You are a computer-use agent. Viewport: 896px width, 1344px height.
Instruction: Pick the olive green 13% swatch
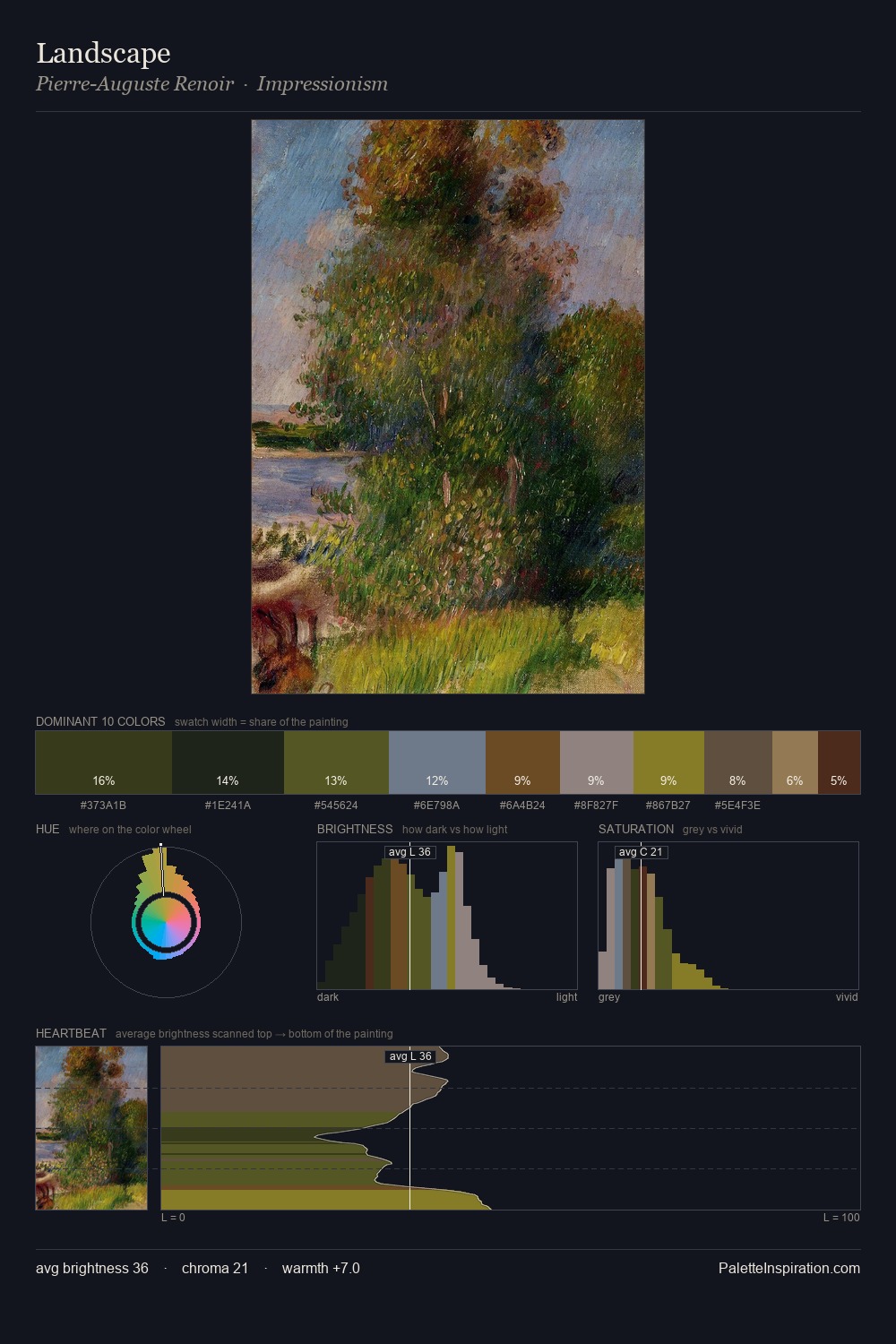click(336, 762)
